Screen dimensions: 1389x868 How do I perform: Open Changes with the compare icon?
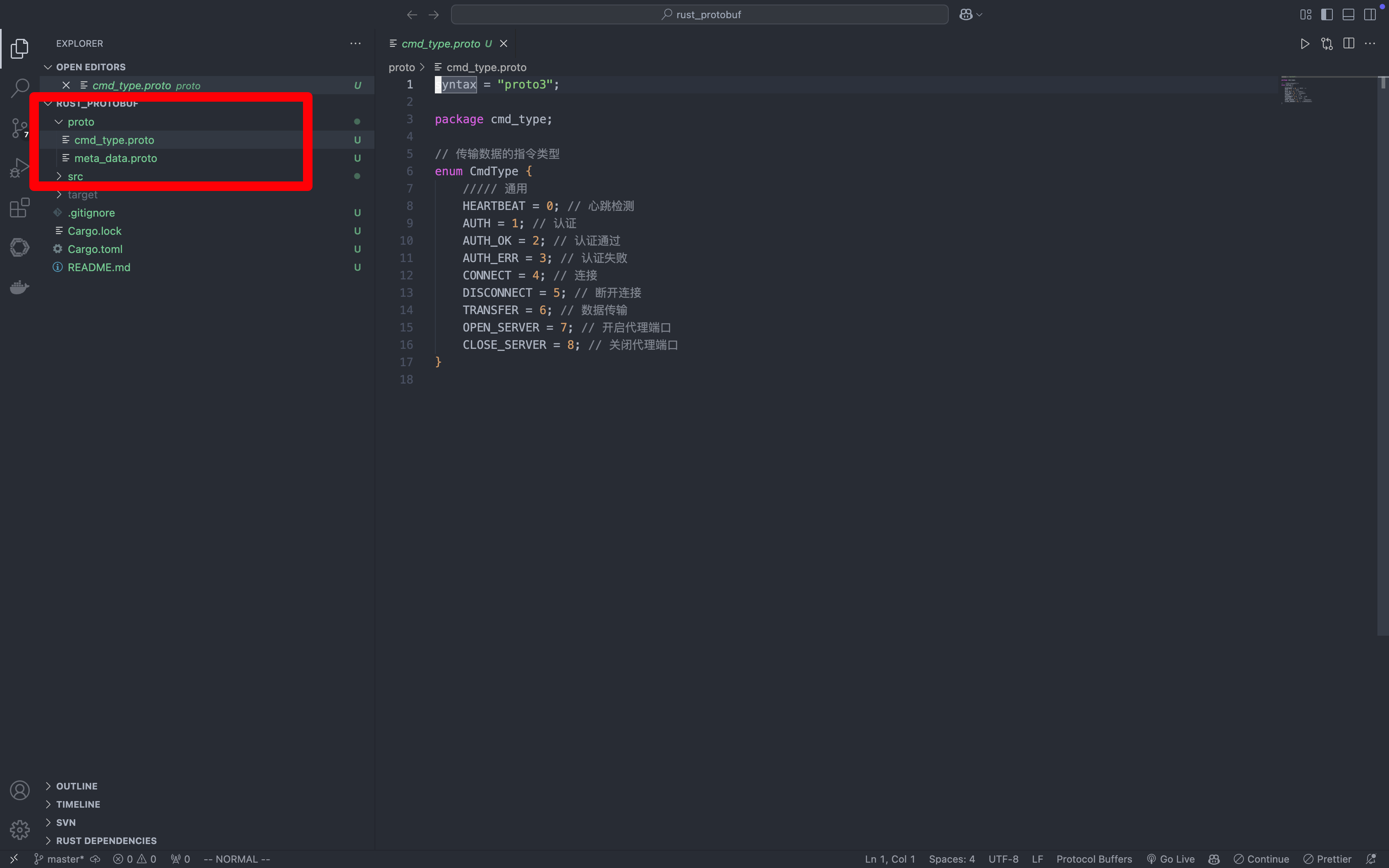coord(1327,44)
